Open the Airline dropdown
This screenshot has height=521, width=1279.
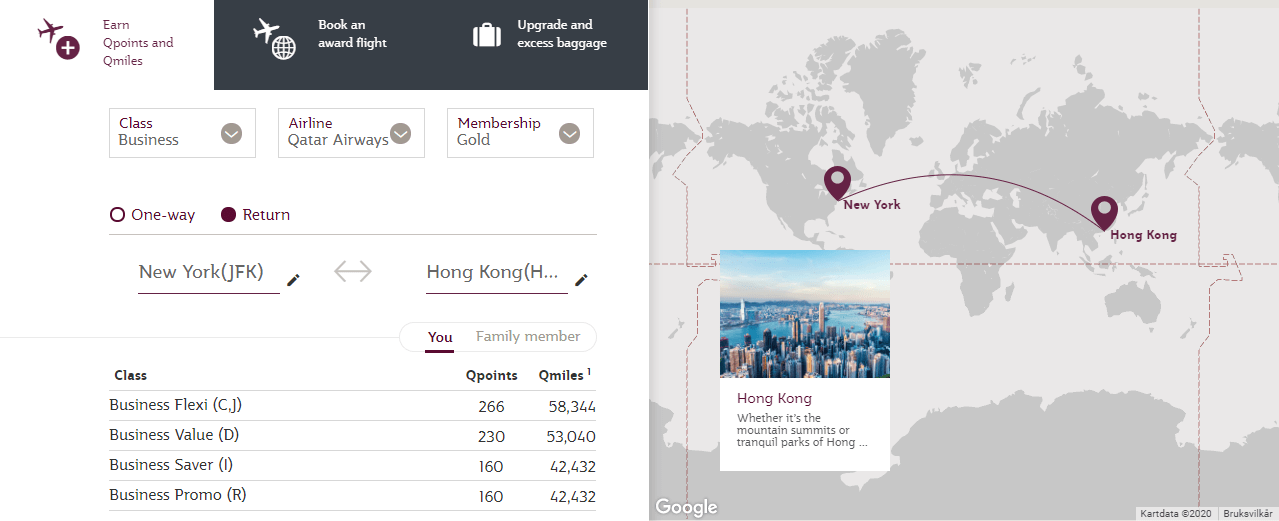click(x=351, y=133)
